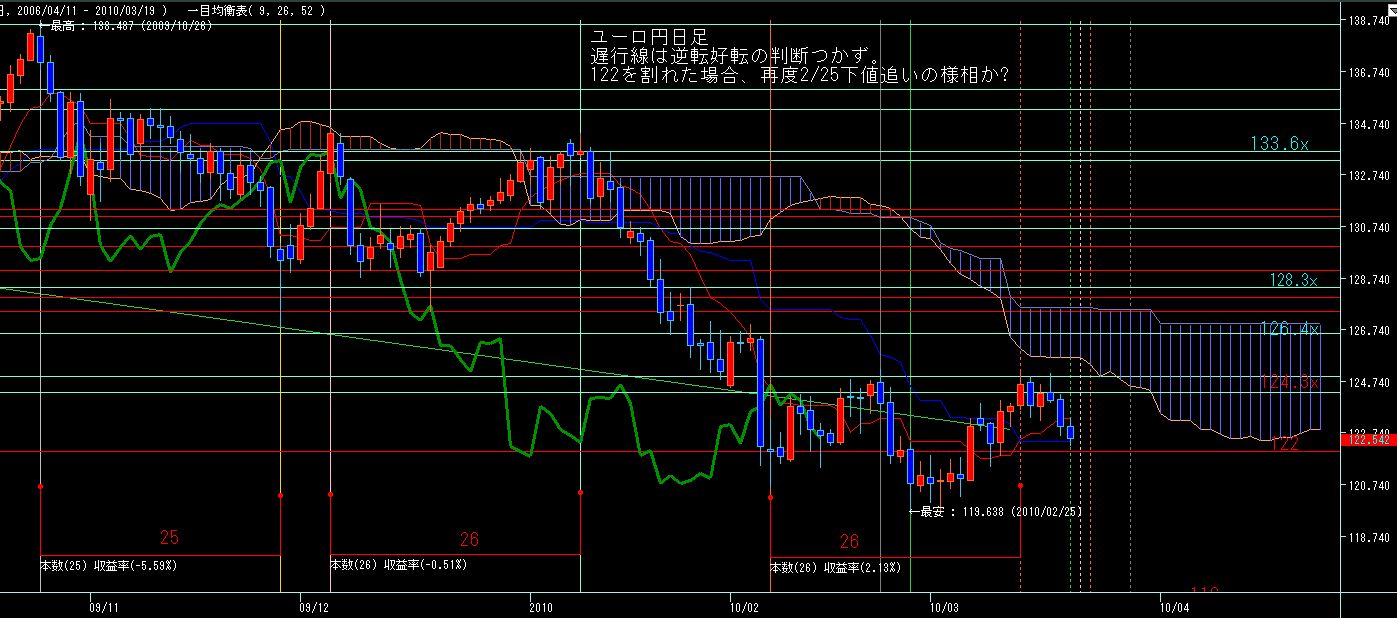This screenshot has height=618, width=1397.
Task: Click the 10/03 date axis label
Action: coord(945,606)
